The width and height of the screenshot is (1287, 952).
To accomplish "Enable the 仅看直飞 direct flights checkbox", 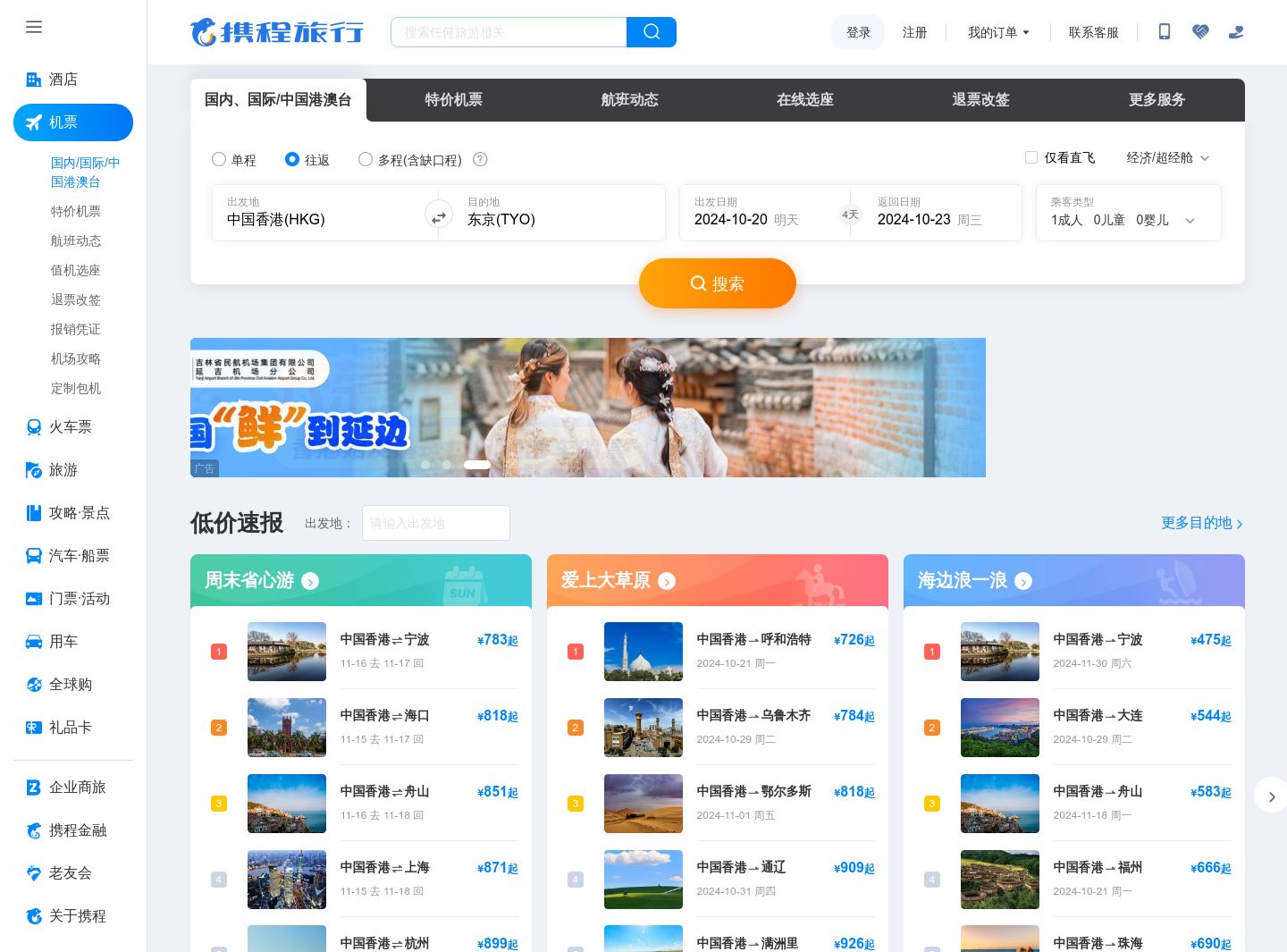I will 1031,157.
